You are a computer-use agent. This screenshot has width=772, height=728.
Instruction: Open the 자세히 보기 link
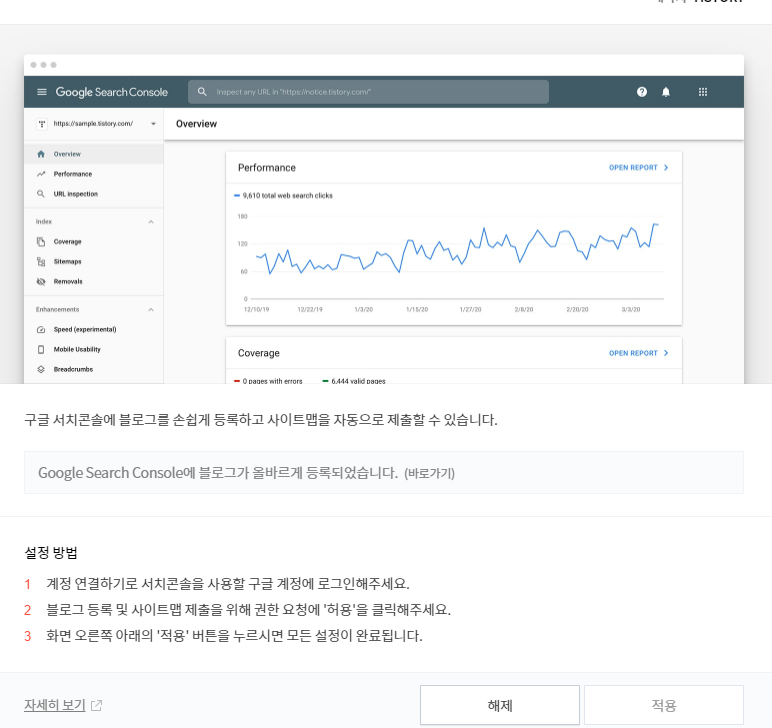click(55, 705)
